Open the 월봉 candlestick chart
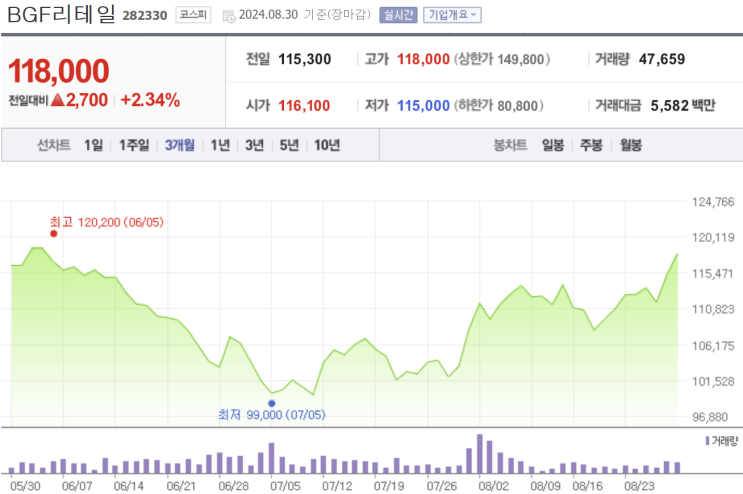The width and height of the screenshot is (743, 494). (x=631, y=145)
